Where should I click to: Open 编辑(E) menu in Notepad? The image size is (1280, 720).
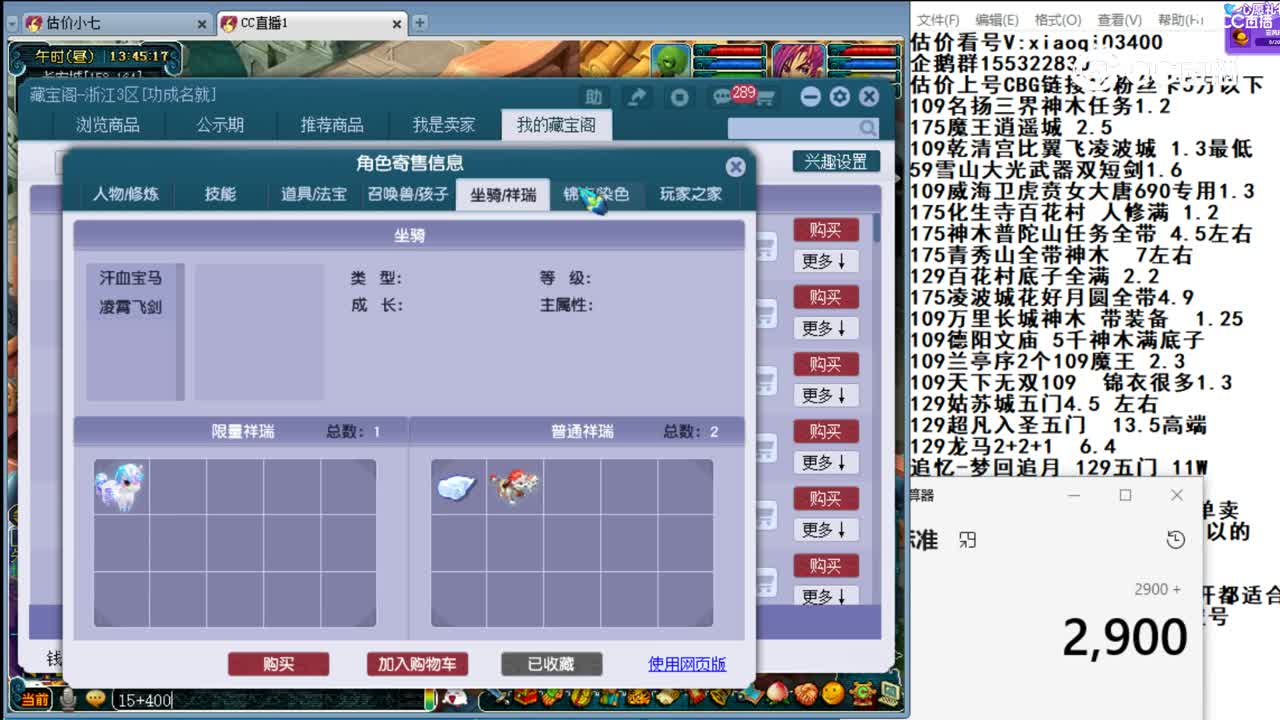pyautogui.click(x=997, y=20)
